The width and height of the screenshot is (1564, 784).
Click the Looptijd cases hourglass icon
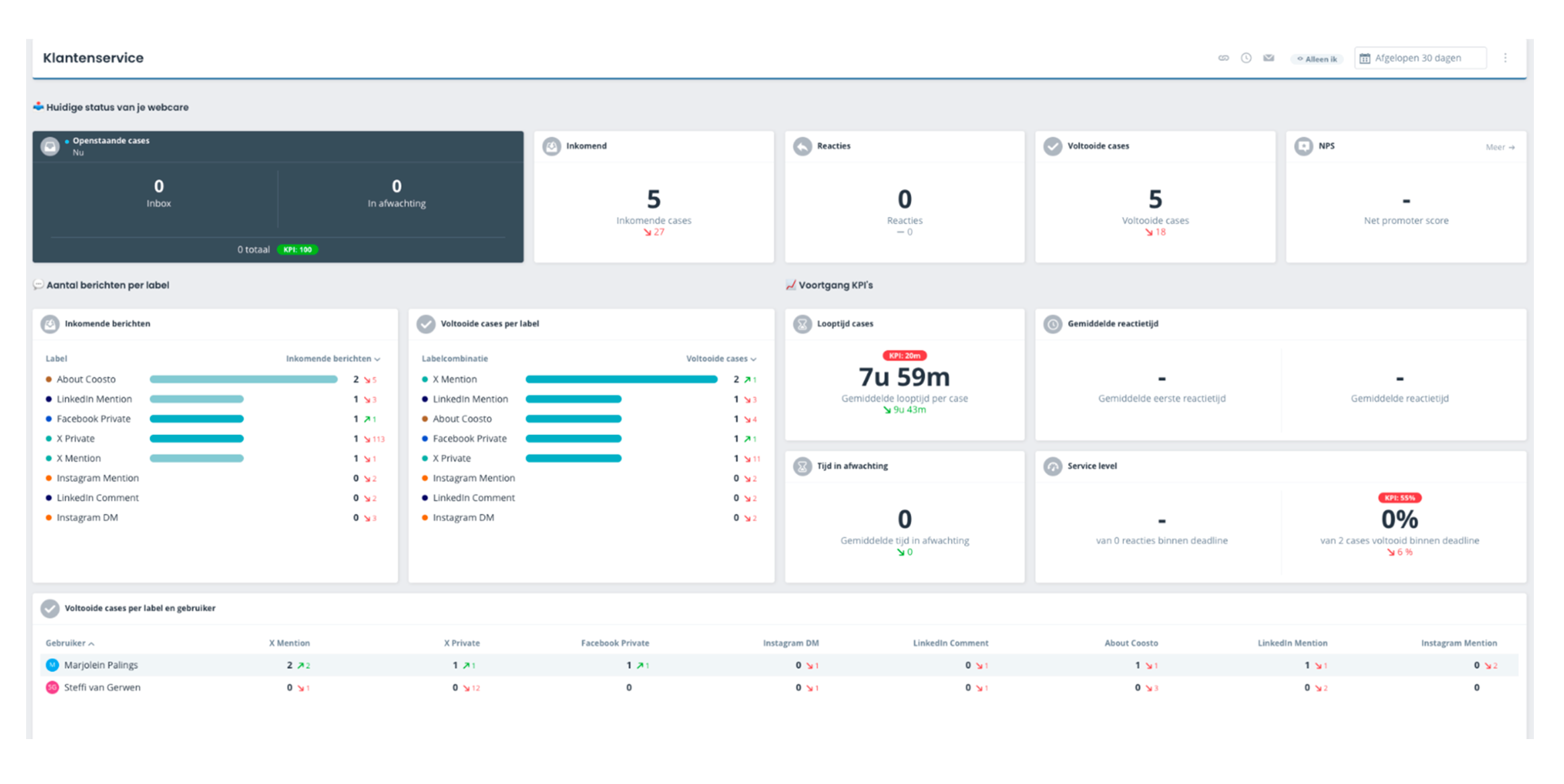[x=802, y=324]
